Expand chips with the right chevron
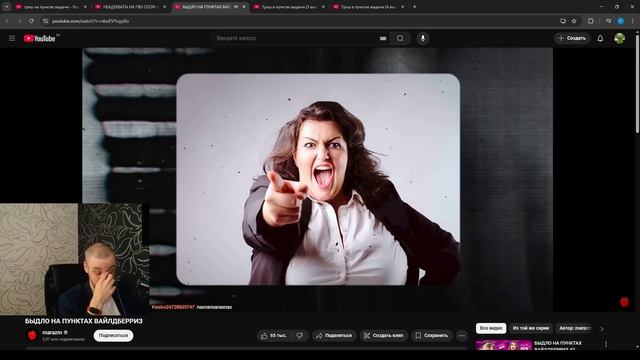The height and width of the screenshot is (360, 640). (602, 329)
